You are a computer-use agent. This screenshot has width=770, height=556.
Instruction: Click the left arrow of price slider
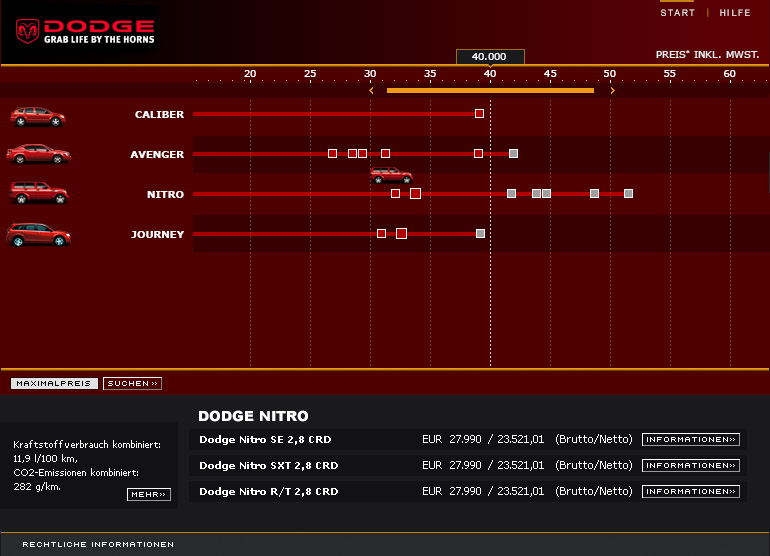pos(371,91)
